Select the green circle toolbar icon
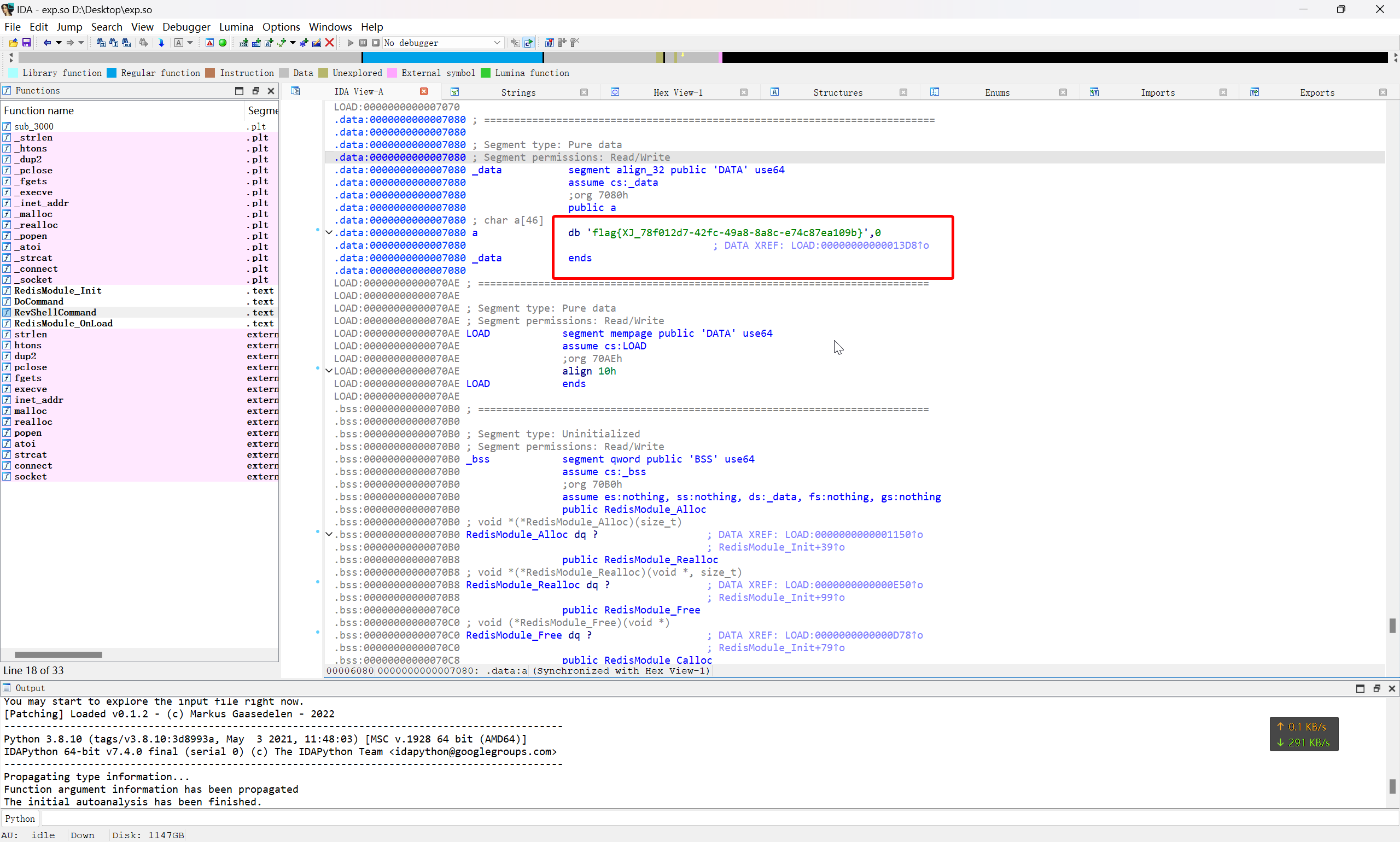This screenshot has width=1400, height=842. point(223,43)
